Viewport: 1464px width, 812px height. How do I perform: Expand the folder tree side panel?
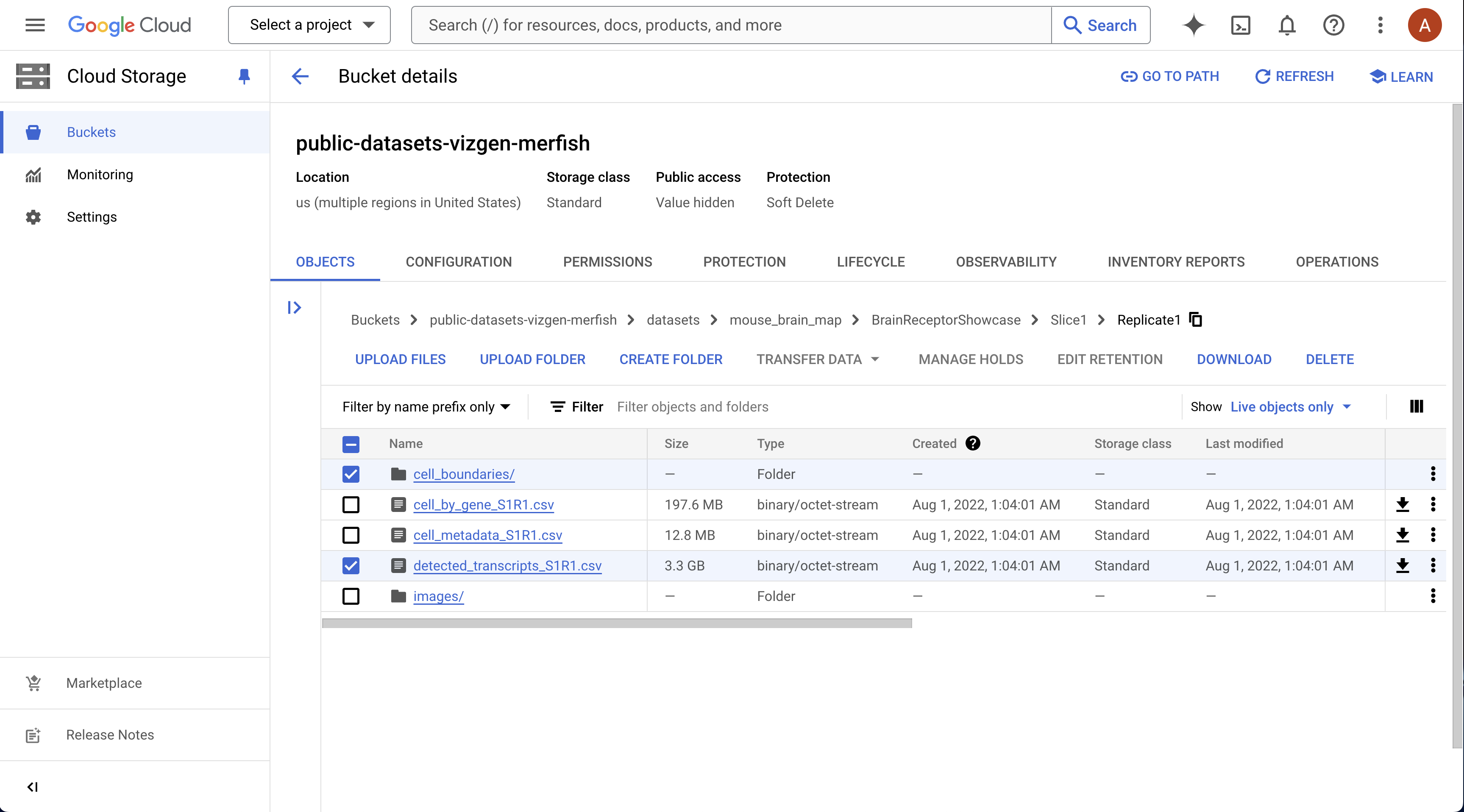294,307
